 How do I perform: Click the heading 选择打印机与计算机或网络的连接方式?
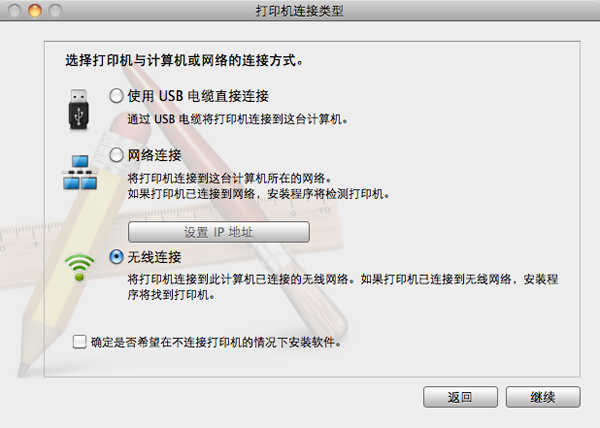[x=184, y=60]
